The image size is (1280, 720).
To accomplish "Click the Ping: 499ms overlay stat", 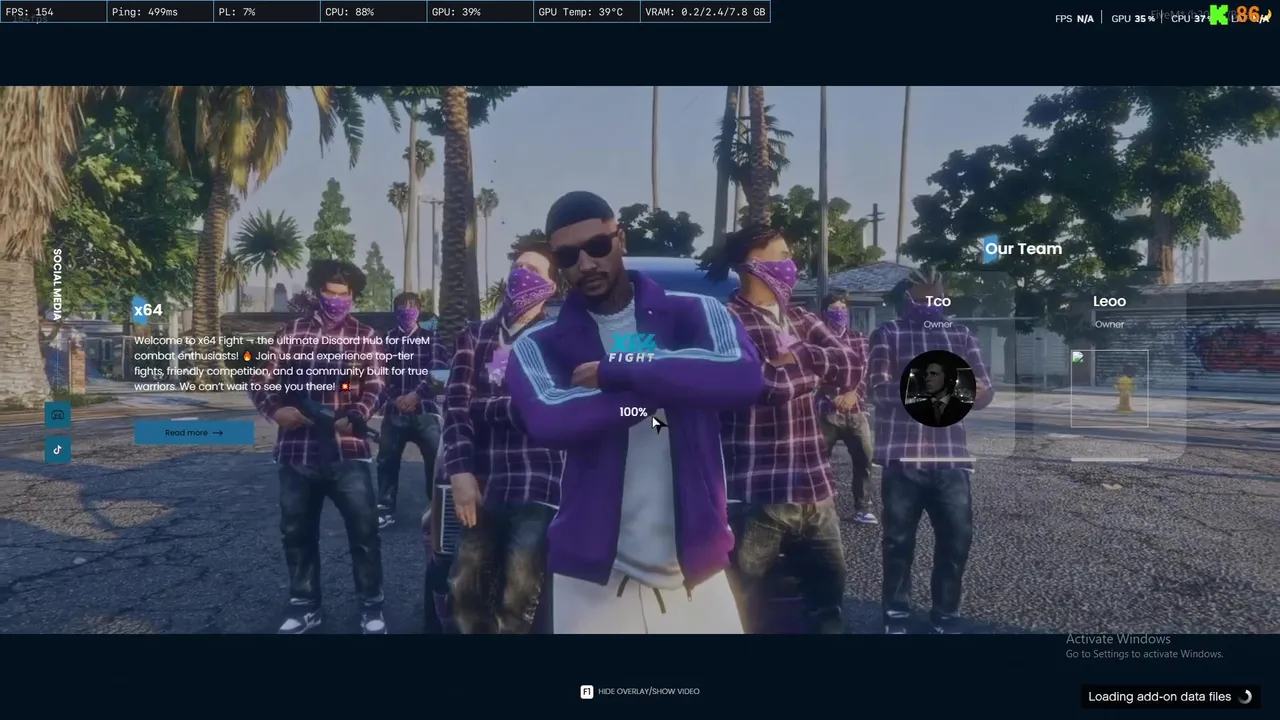I will [159, 12].
